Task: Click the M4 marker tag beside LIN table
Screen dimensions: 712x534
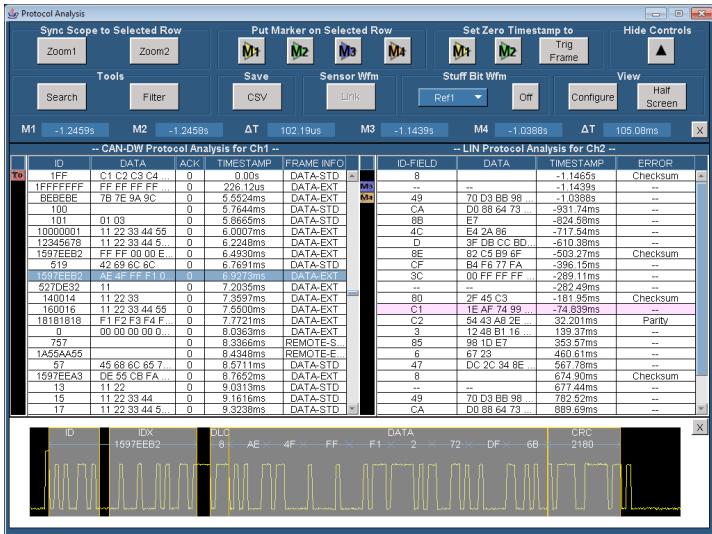Action: coord(367,198)
